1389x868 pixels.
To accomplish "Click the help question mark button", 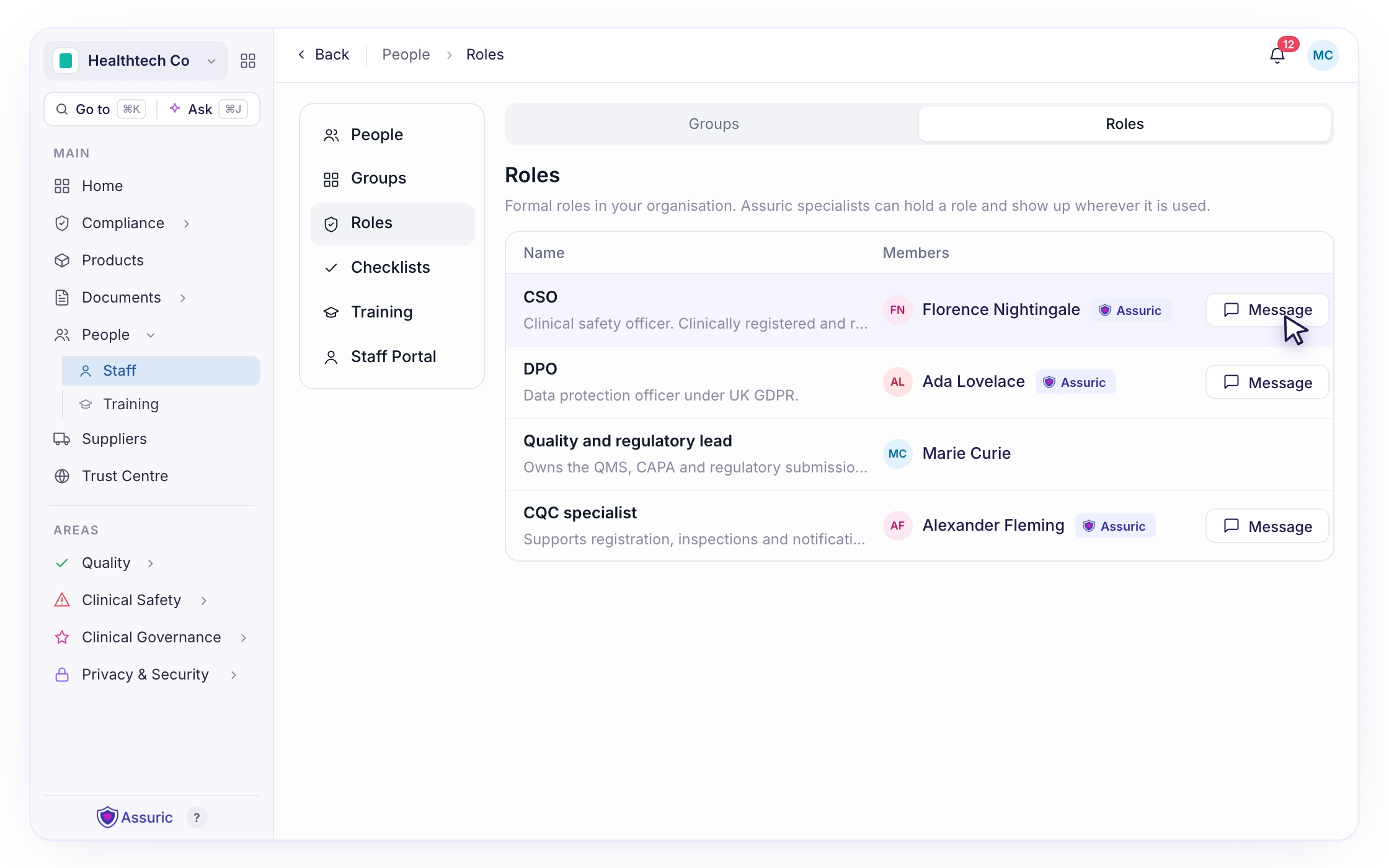I will pyautogui.click(x=197, y=817).
